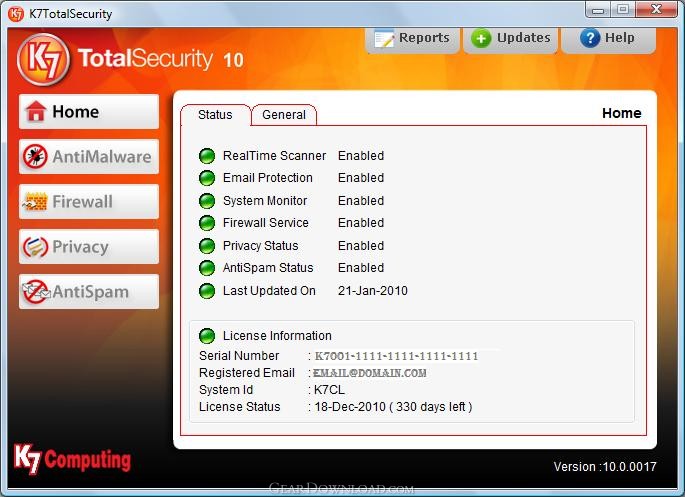Viewport: 685px width, 497px height.
Task: Click the Firewall Service label
Action: coord(266,223)
